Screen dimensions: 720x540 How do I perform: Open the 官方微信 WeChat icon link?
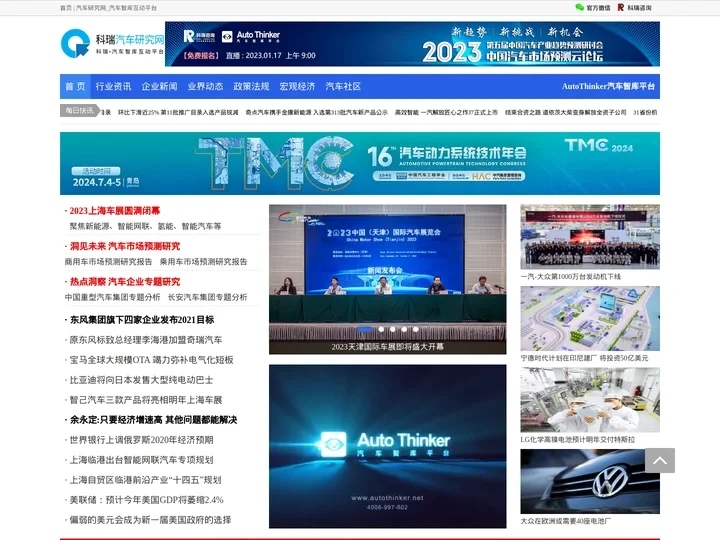point(593,7)
